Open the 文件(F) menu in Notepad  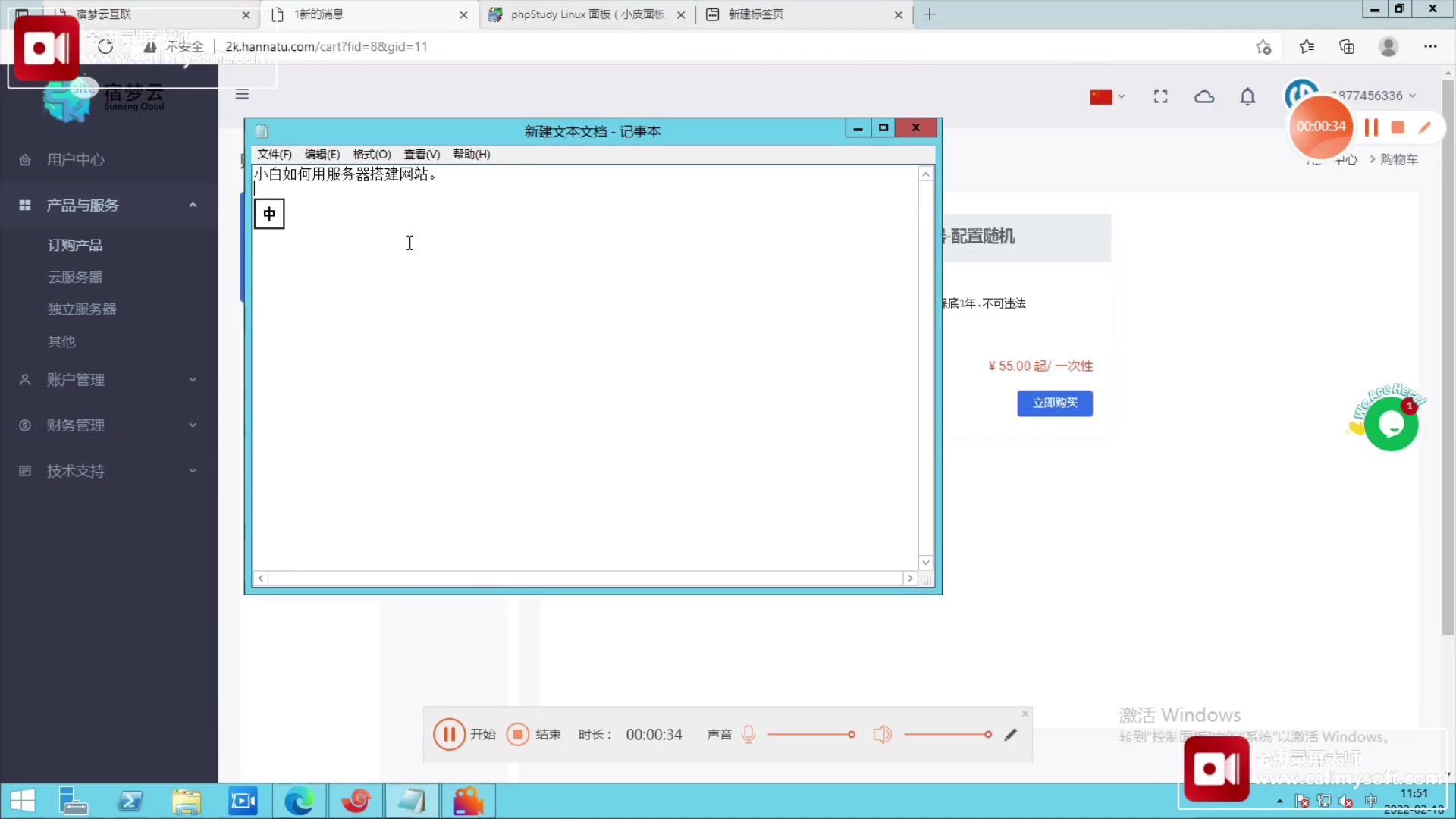coord(274,154)
